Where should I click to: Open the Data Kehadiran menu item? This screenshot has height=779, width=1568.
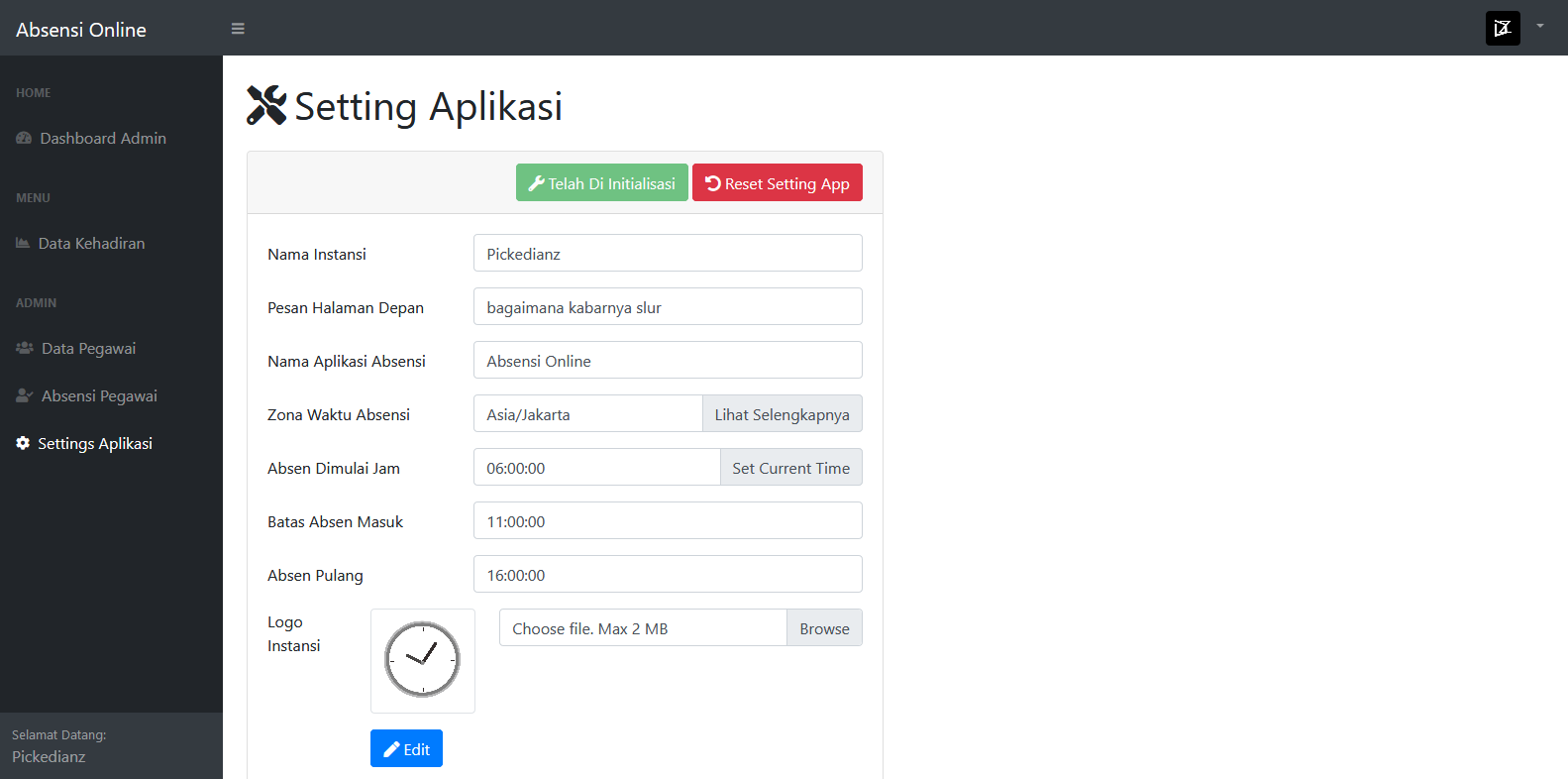click(91, 243)
